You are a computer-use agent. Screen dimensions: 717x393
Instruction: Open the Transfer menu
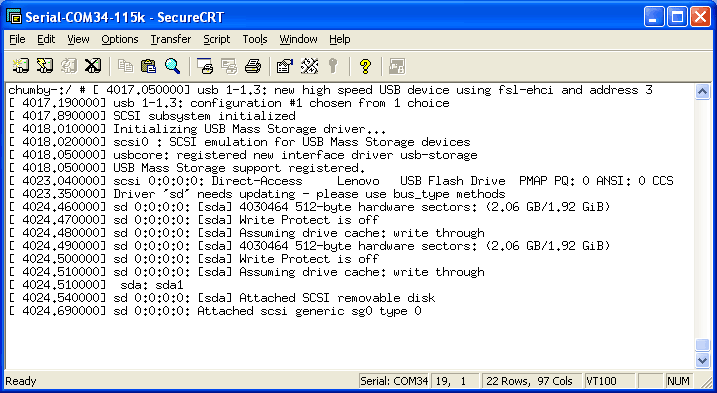(171, 39)
